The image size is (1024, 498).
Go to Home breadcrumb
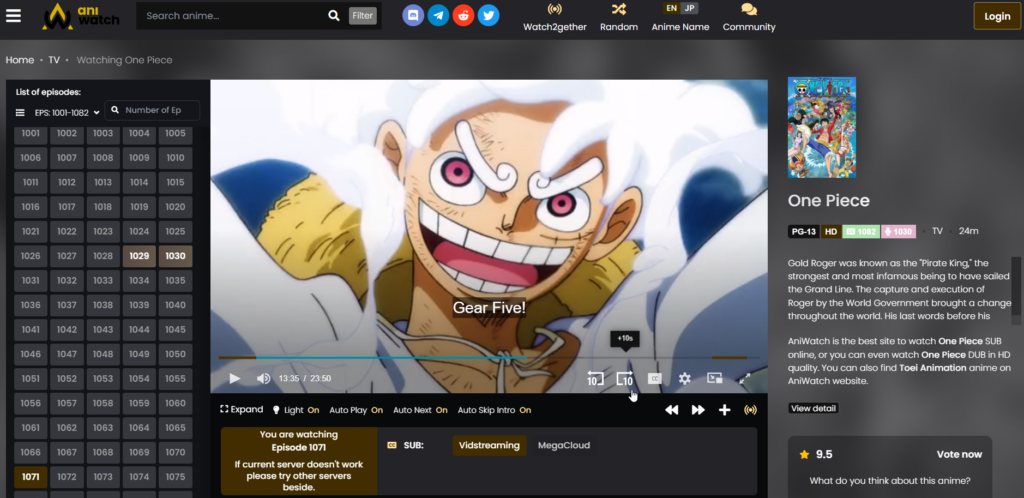pos(20,60)
